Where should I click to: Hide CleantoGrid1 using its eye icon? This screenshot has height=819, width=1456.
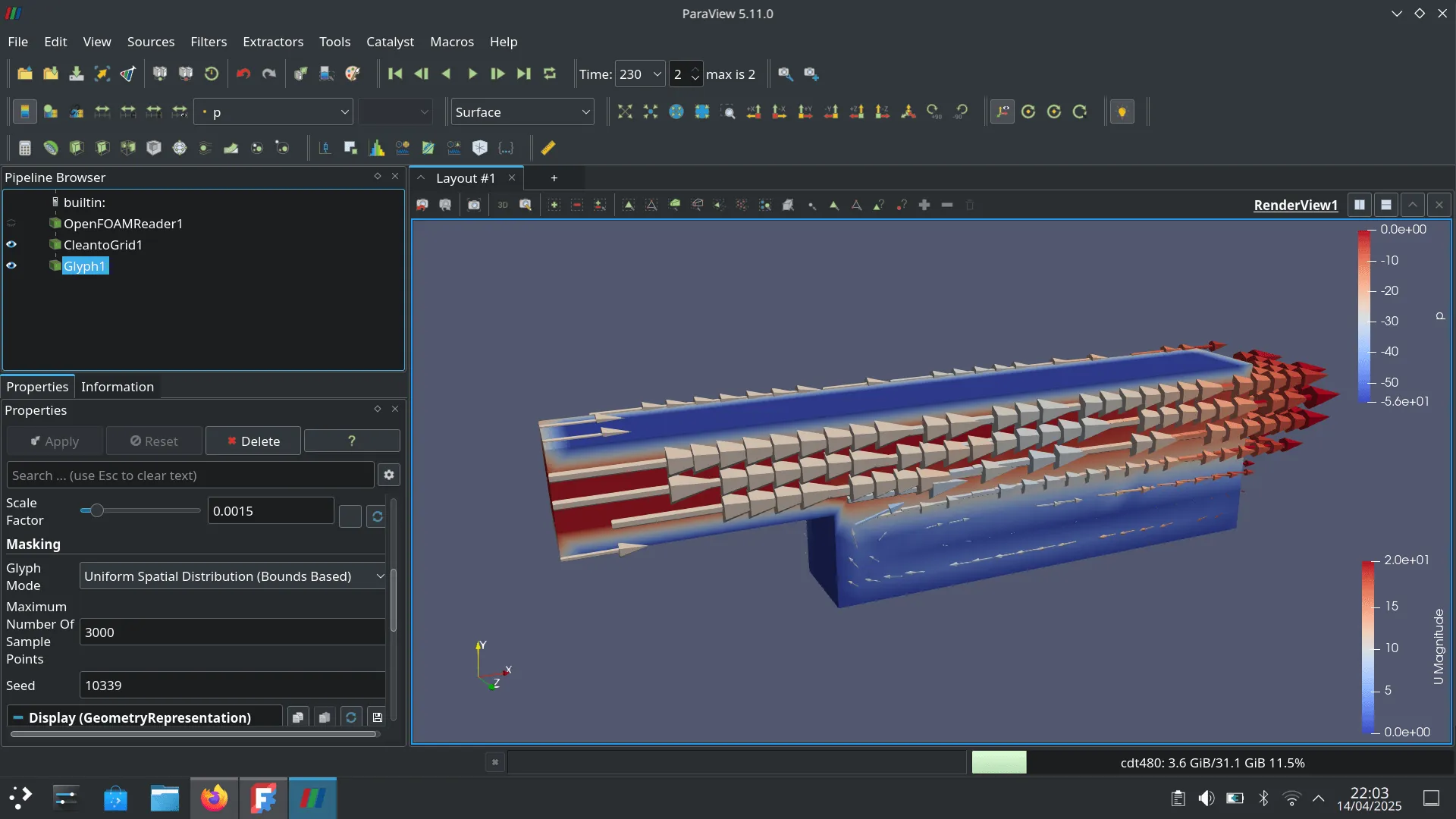pos(11,245)
